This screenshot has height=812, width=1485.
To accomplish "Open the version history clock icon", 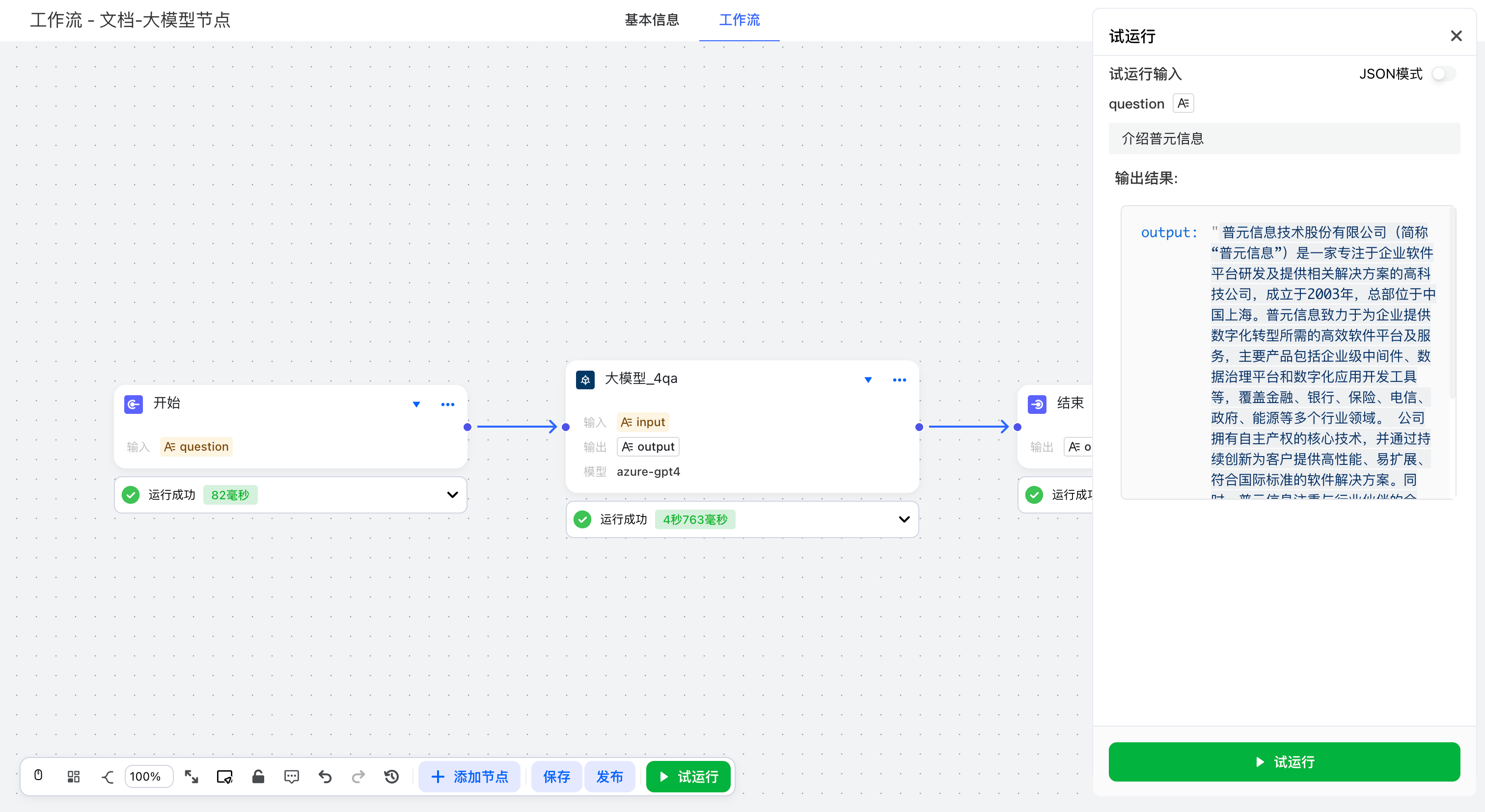I will pos(391,776).
